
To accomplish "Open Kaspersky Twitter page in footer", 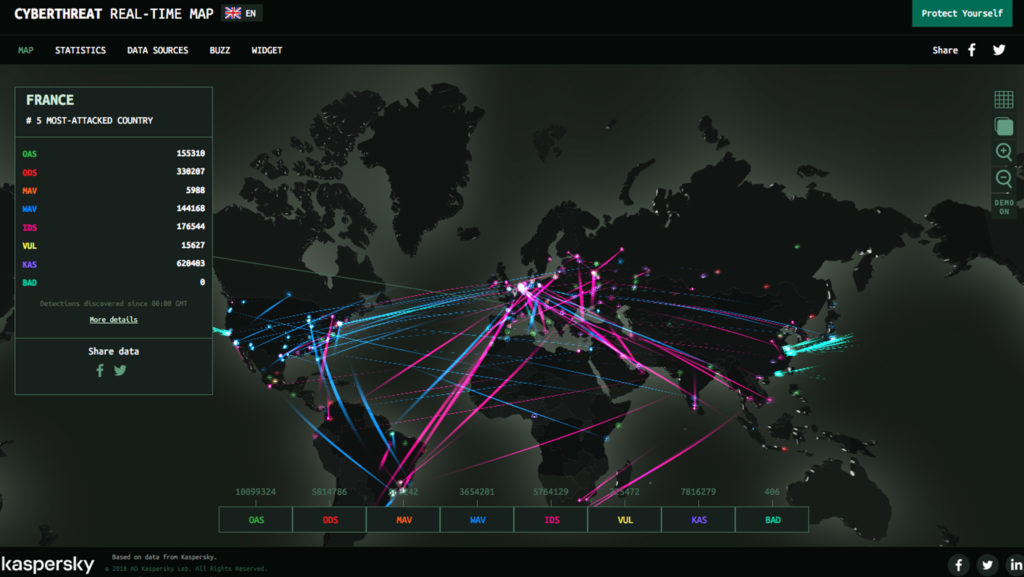I will click(x=987, y=565).
